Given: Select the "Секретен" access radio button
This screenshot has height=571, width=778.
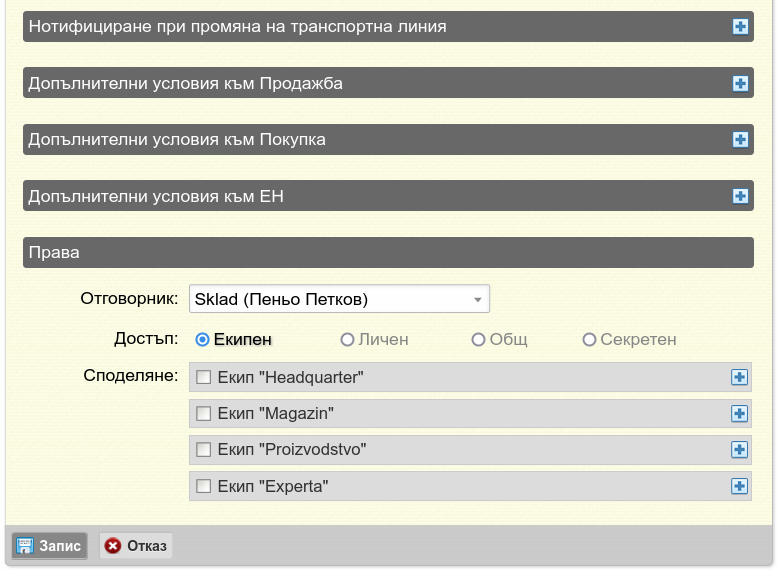Looking at the screenshot, I should coord(589,340).
